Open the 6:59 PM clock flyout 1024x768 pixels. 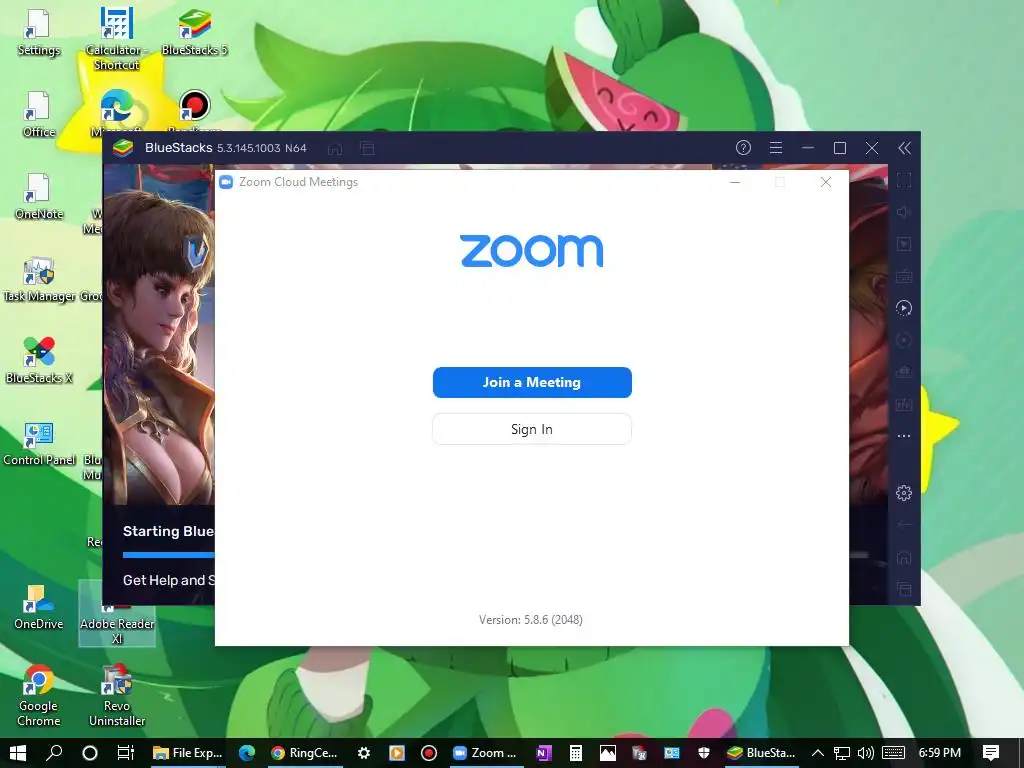(939, 753)
